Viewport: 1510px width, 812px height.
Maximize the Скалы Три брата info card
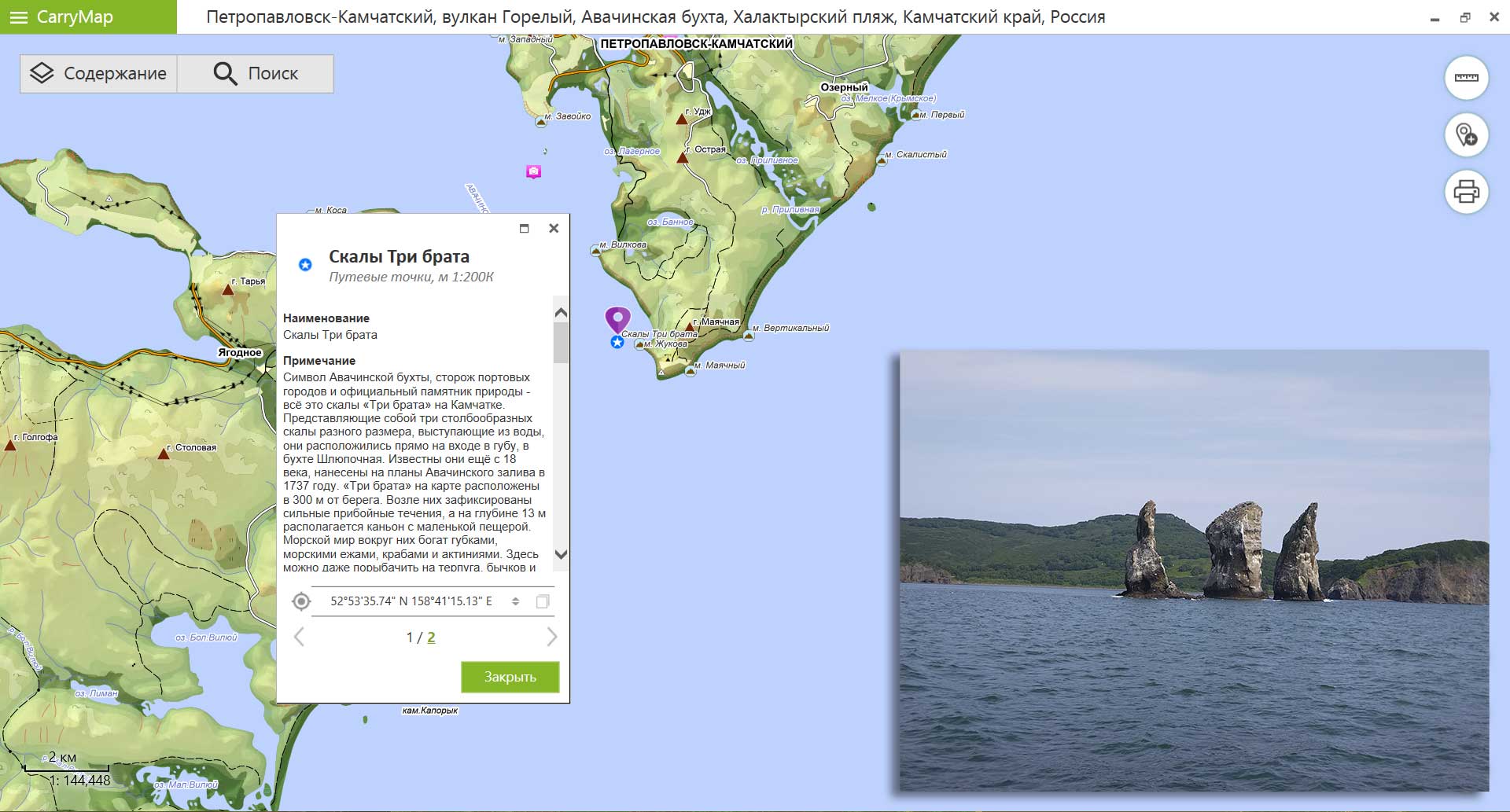pos(525,228)
